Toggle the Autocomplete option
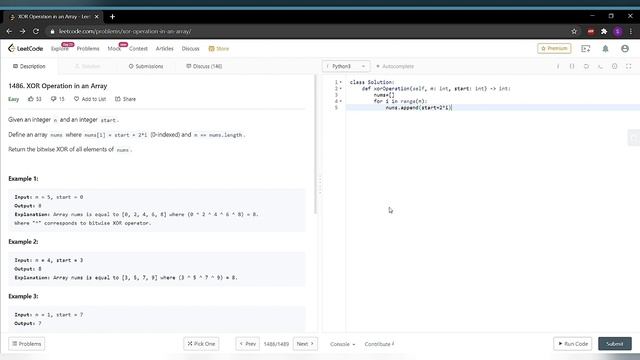 click(x=395, y=66)
